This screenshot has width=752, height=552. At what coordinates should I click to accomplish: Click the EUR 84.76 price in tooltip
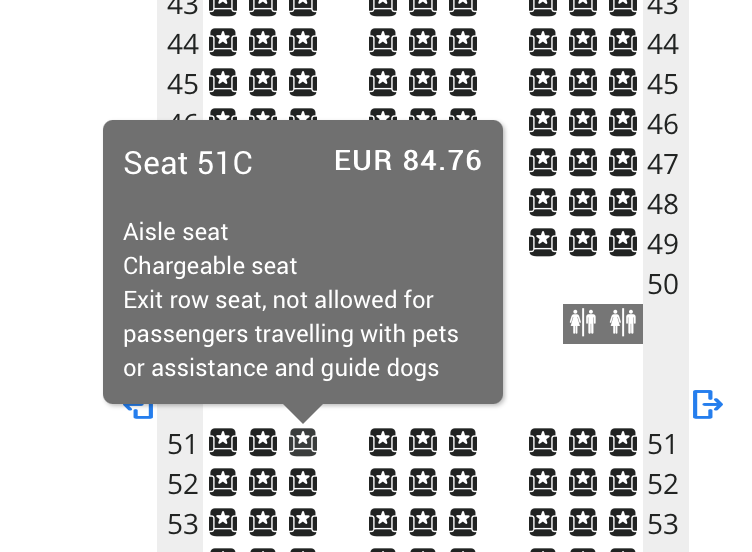408,161
